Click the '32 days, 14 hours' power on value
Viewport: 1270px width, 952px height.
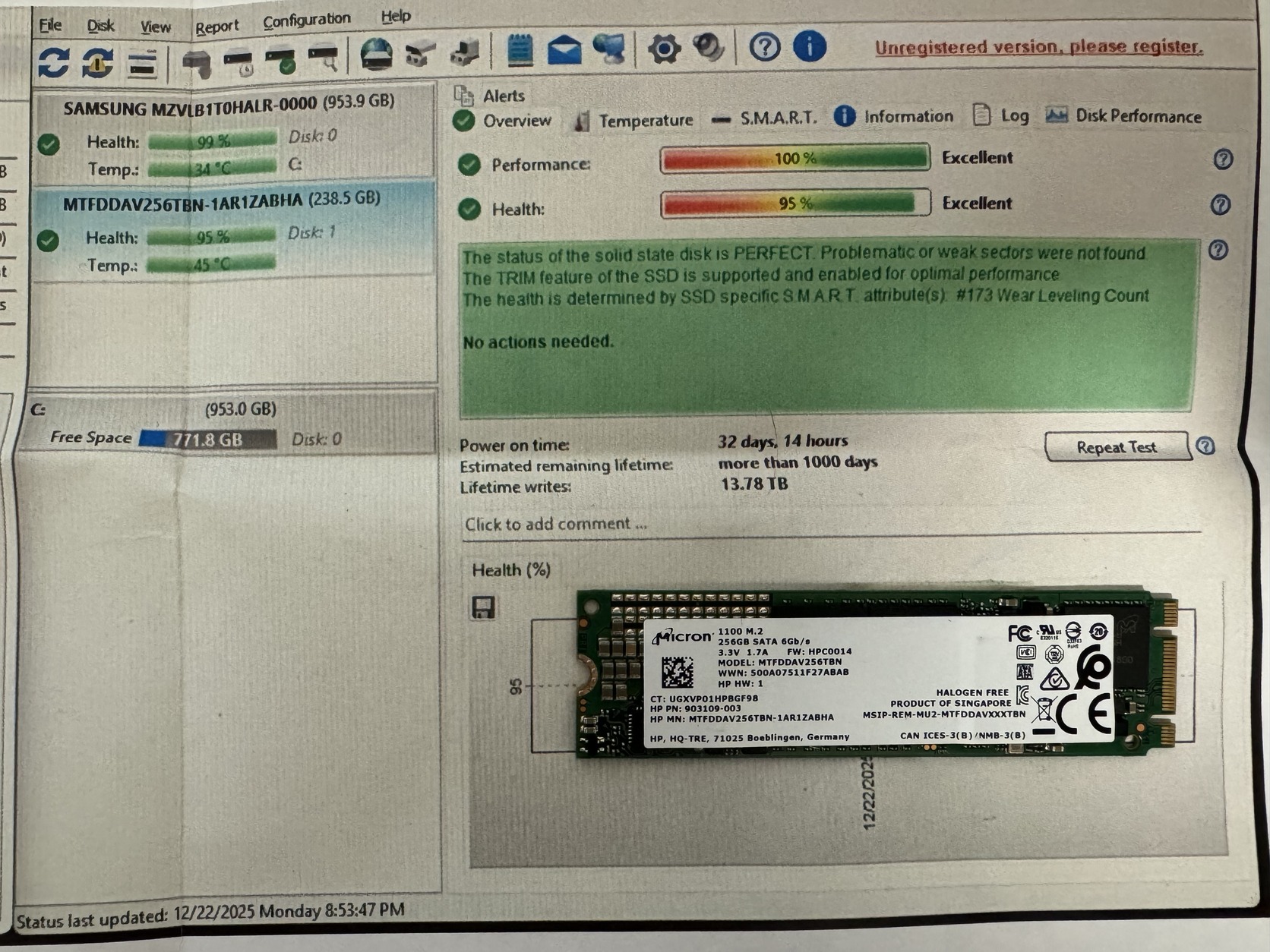tap(782, 441)
